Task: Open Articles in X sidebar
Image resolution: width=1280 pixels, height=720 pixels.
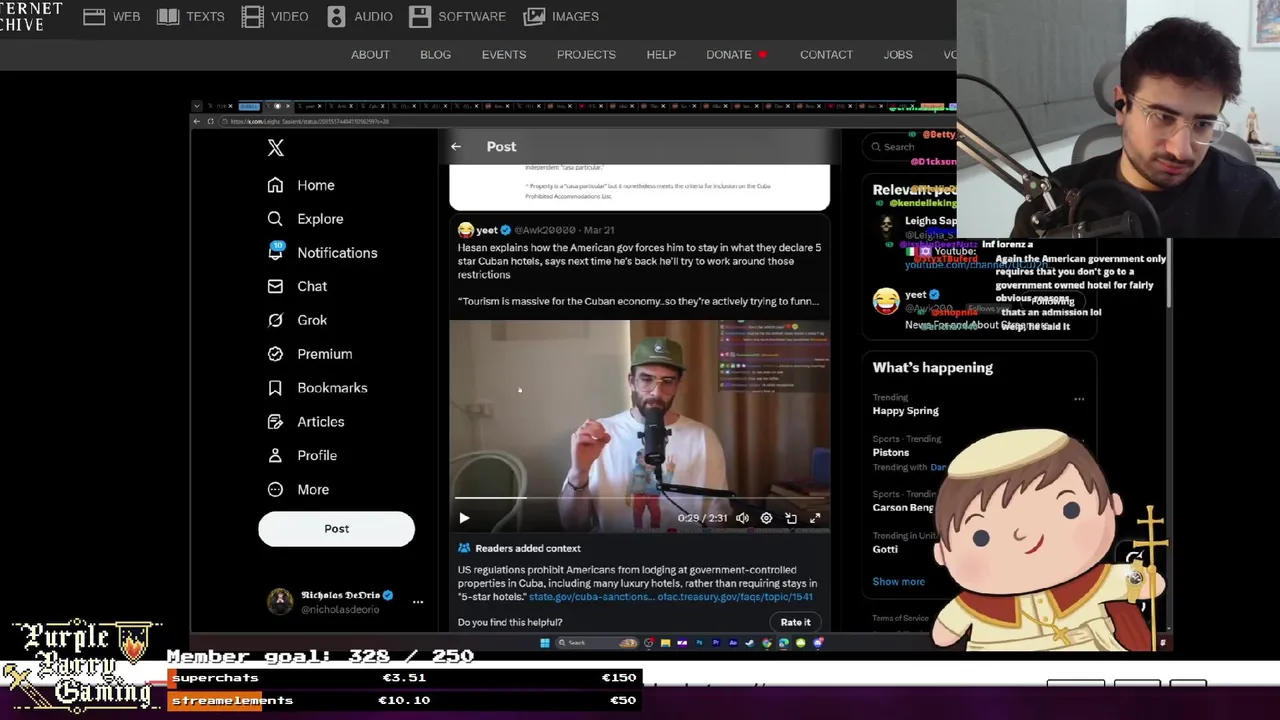Action: 306,422
